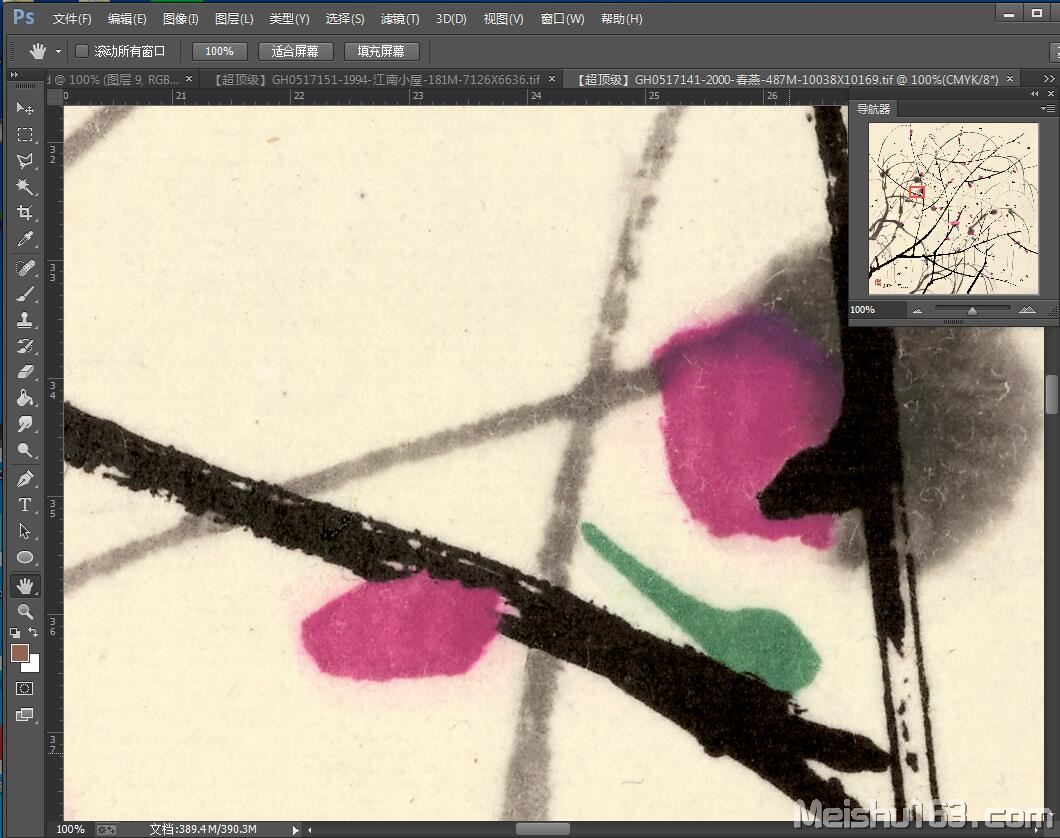Collapse the Navigator panel to icons
The height and width of the screenshot is (838, 1060).
(x=1034, y=94)
